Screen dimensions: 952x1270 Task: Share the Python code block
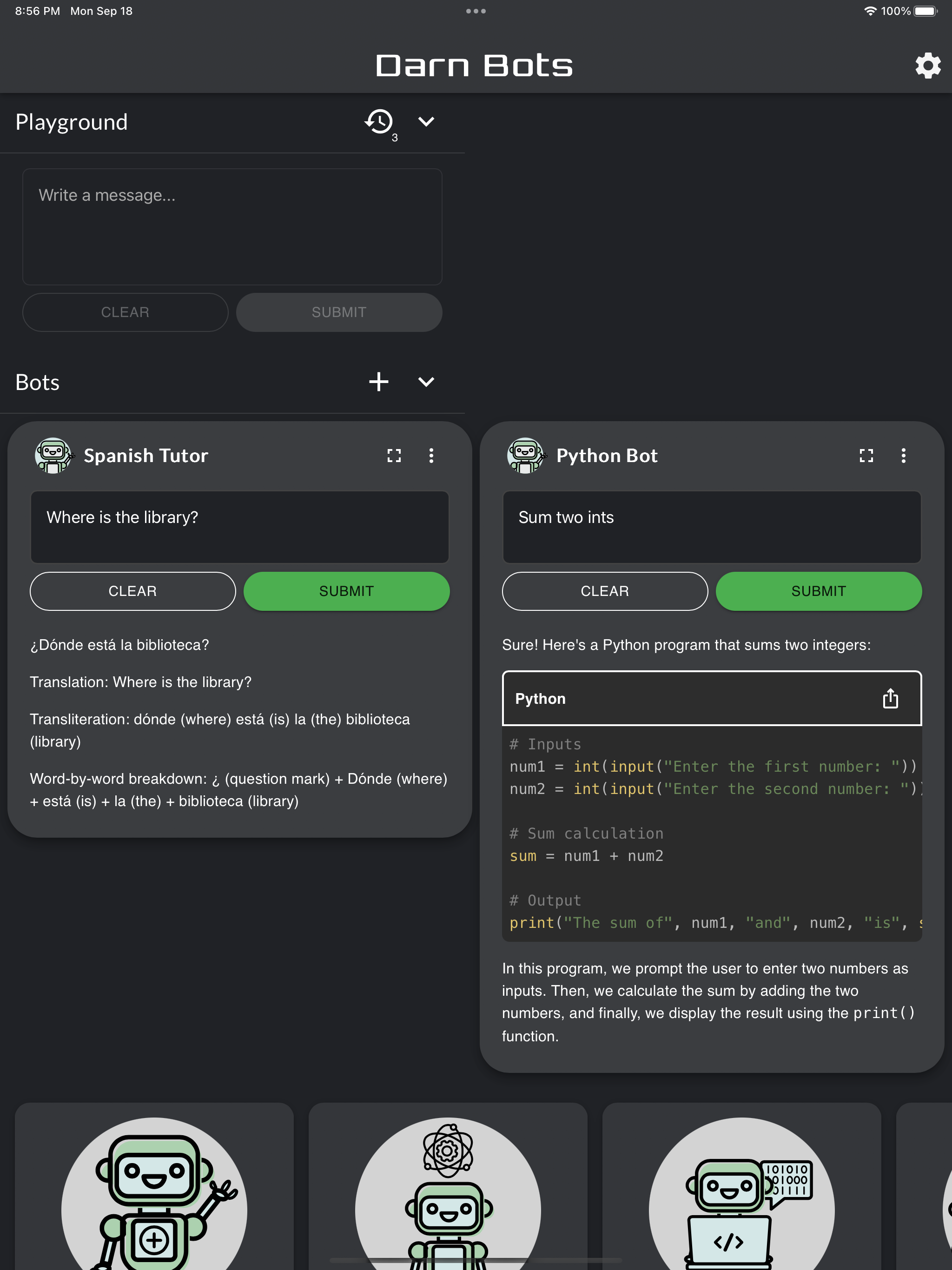pos(890,698)
